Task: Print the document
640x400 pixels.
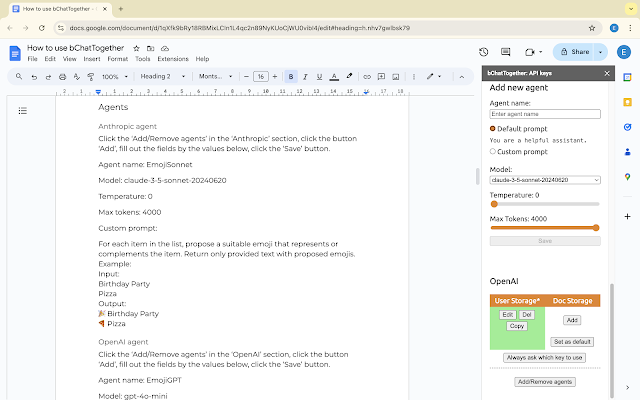Action: pyautogui.click(x=62, y=77)
